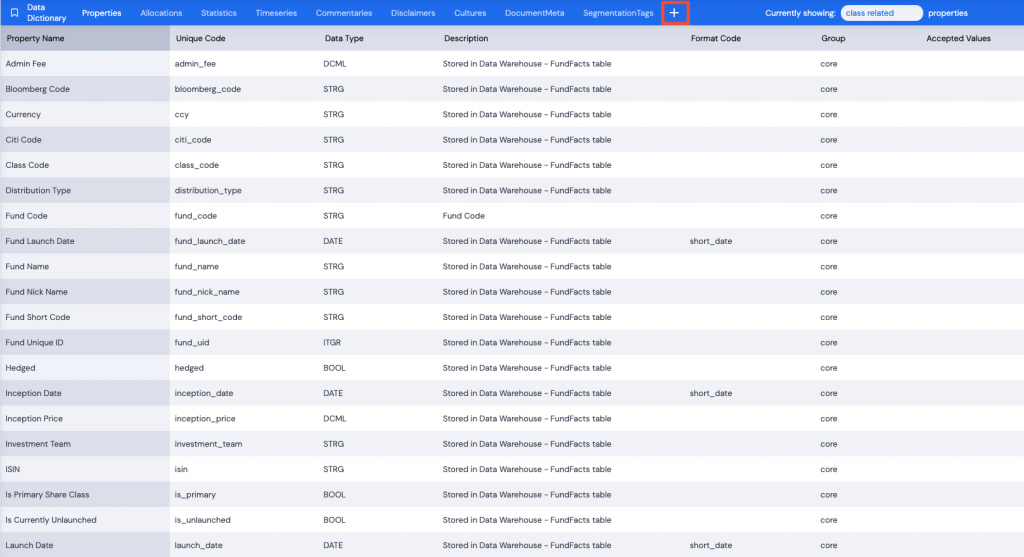Click the DCML type in Admin Fee row
The width and height of the screenshot is (1024, 557).
[334, 64]
